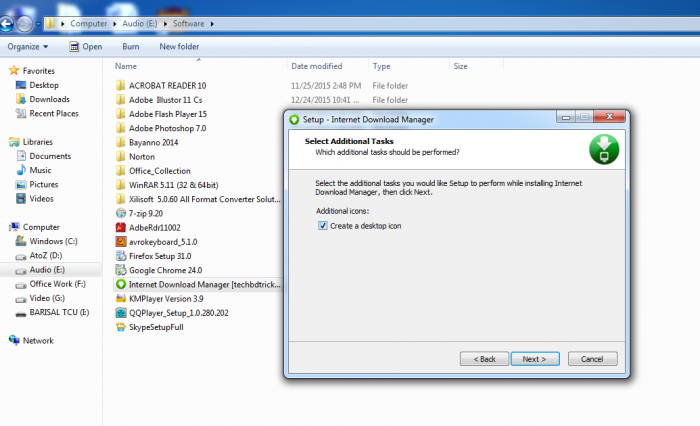700x426 pixels.
Task: Click the 7-zip 9.20 installer icon
Action: (x=121, y=213)
